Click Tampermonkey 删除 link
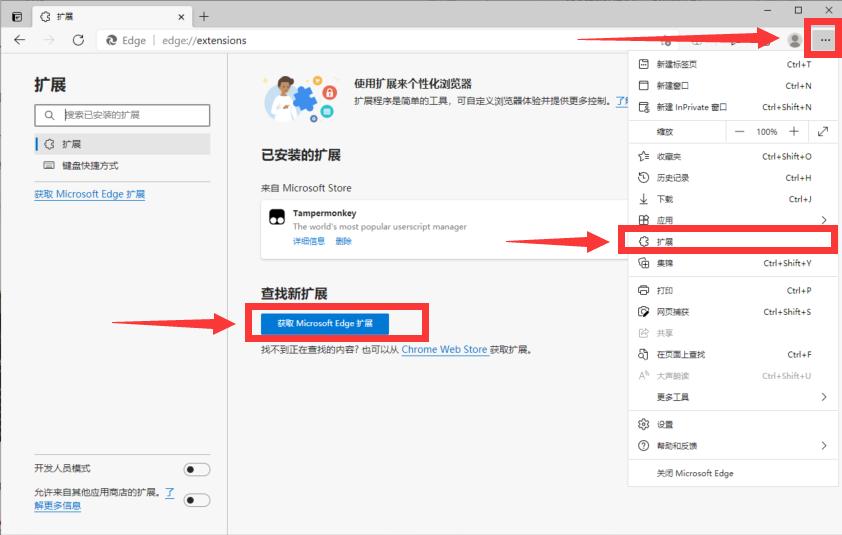 [344, 241]
